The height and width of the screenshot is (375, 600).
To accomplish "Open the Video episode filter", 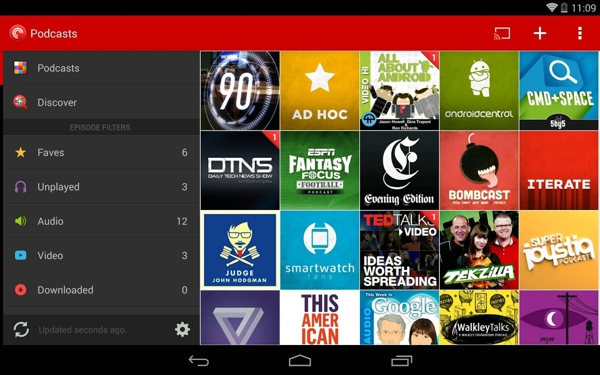I will tap(101, 255).
